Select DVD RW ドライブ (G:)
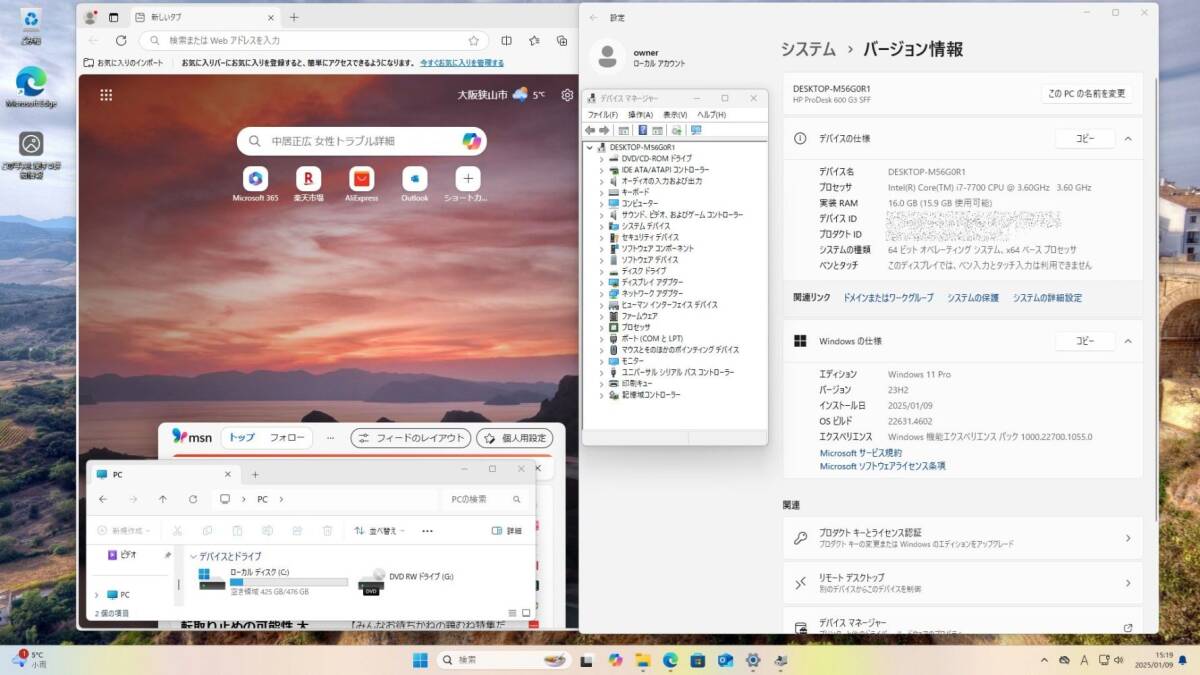 (407, 582)
